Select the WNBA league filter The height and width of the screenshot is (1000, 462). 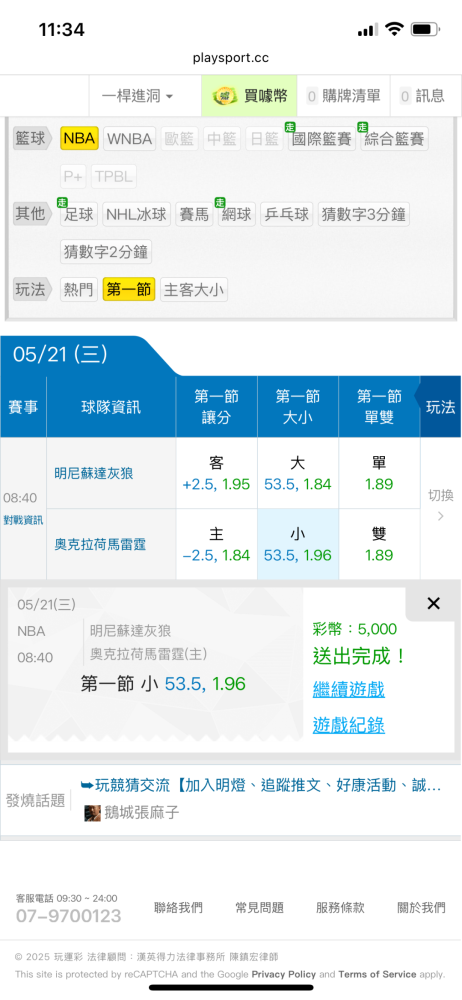point(130,138)
